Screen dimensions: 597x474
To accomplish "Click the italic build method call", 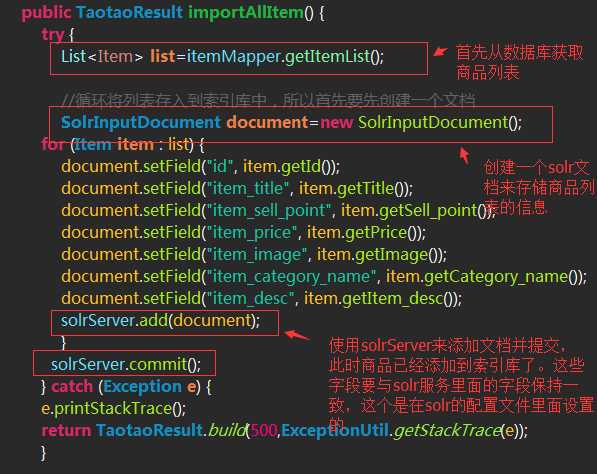I will tap(227, 431).
